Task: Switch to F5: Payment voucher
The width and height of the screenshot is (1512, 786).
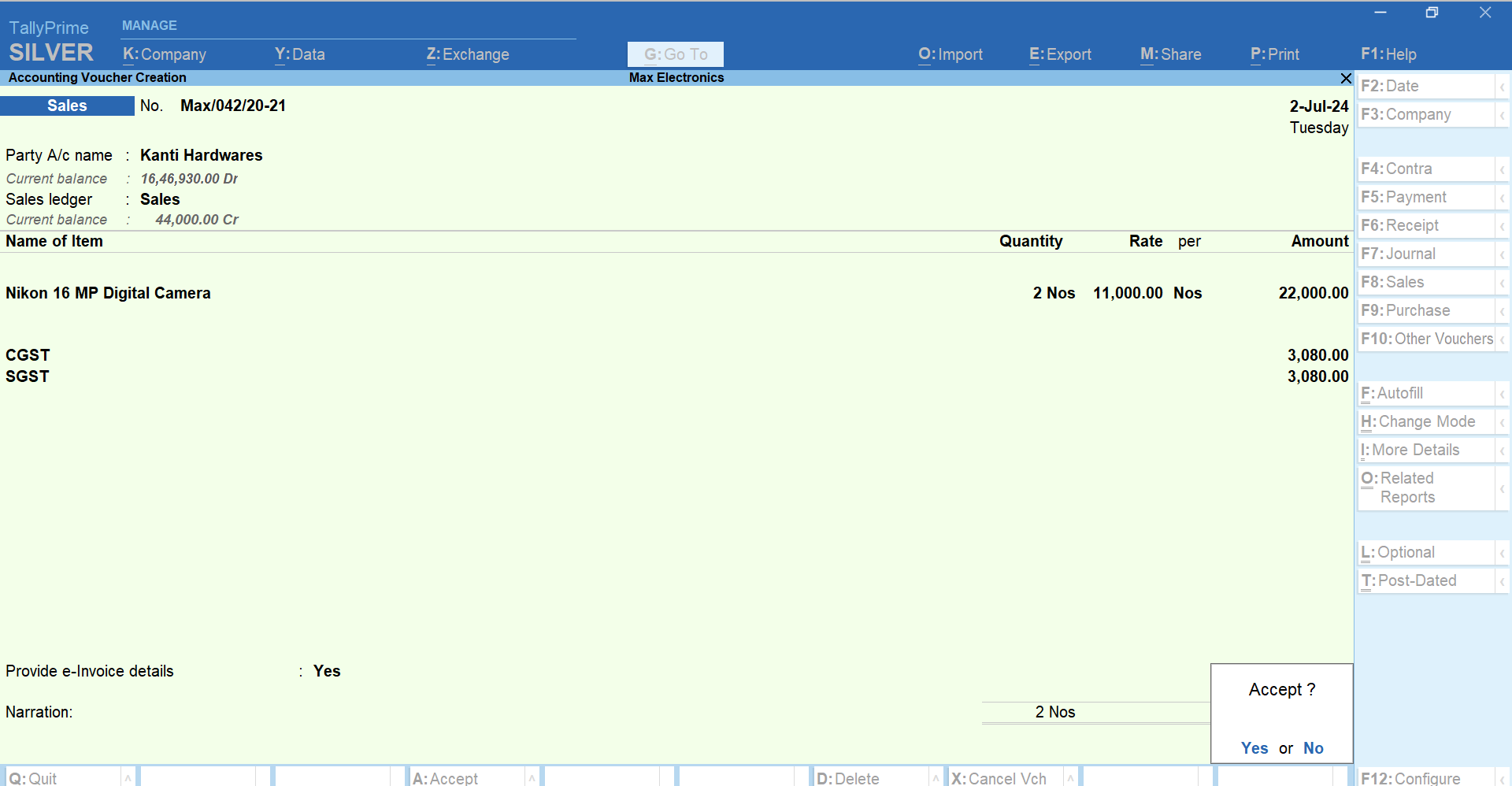Action: (1426, 198)
